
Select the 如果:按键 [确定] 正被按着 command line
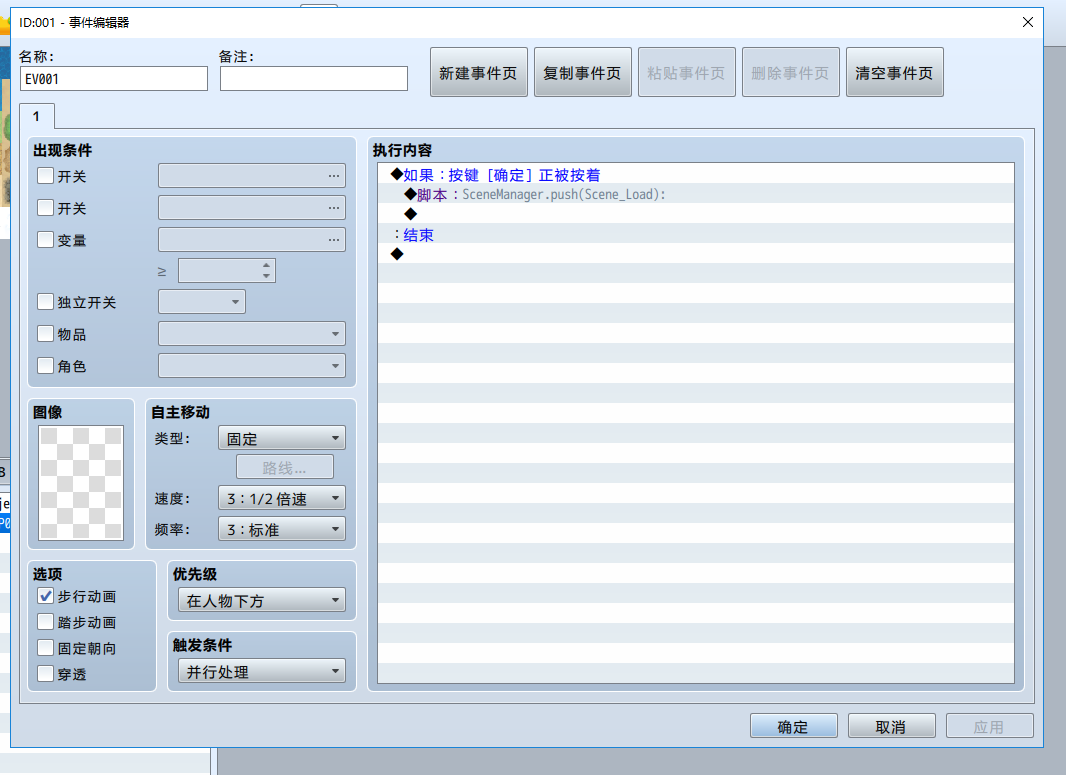(695, 175)
